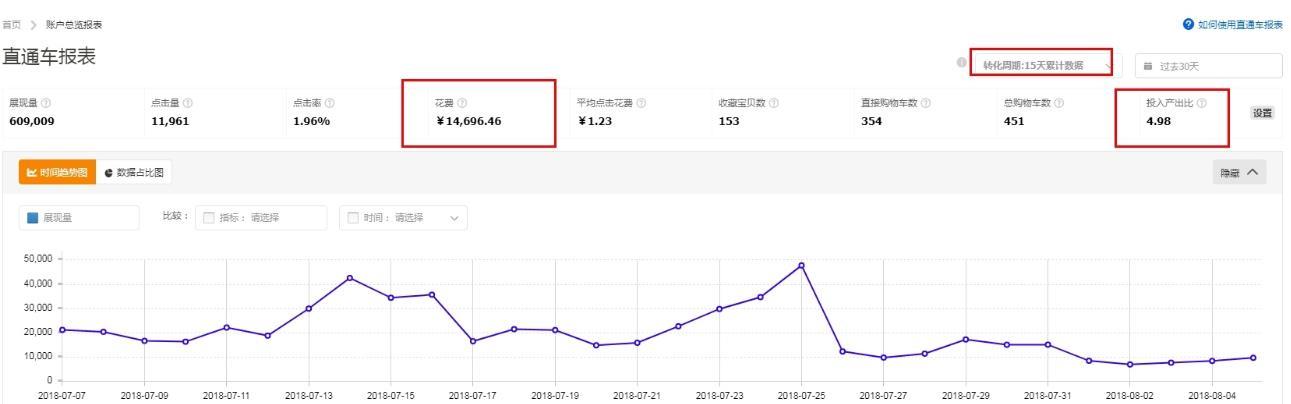Click help icon next to 点击量
Screen dimensions: 1291x404
tap(188, 103)
